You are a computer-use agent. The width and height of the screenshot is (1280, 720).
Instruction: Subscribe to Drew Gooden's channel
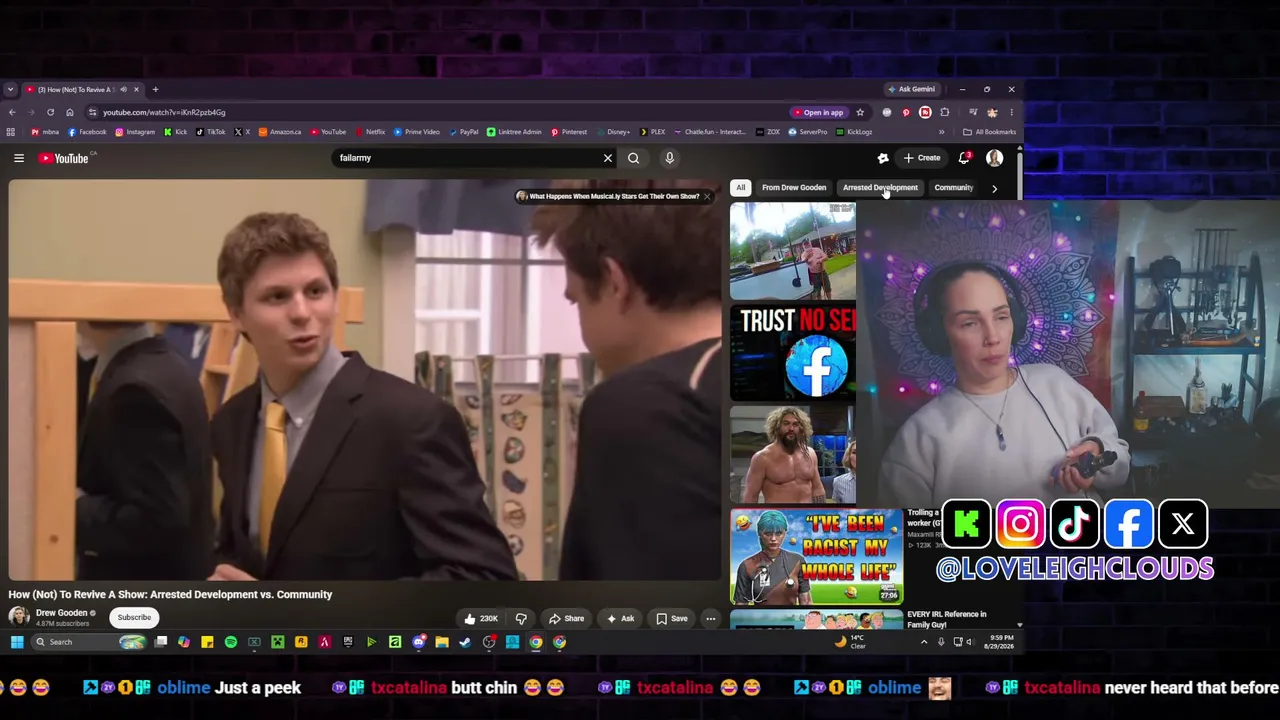(x=134, y=617)
